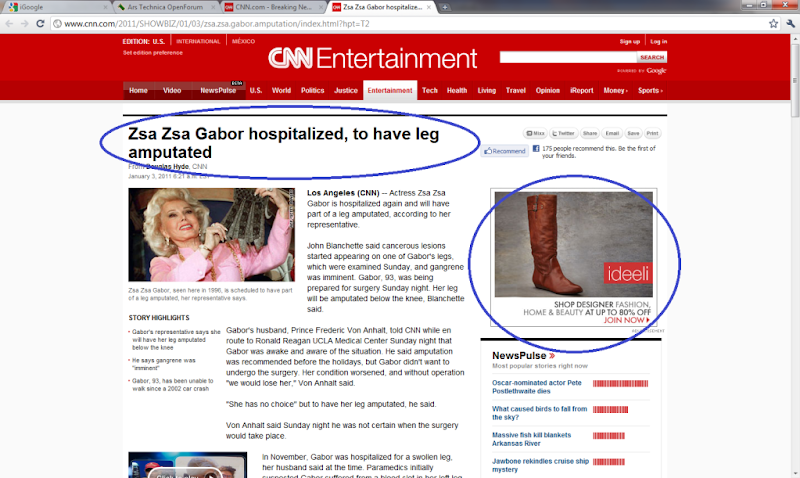Image resolution: width=800 pixels, height=478 pixels.
Task: Open Oscar-nominated actor Pete Postlethwaite dies story
Action: point(537,387)
